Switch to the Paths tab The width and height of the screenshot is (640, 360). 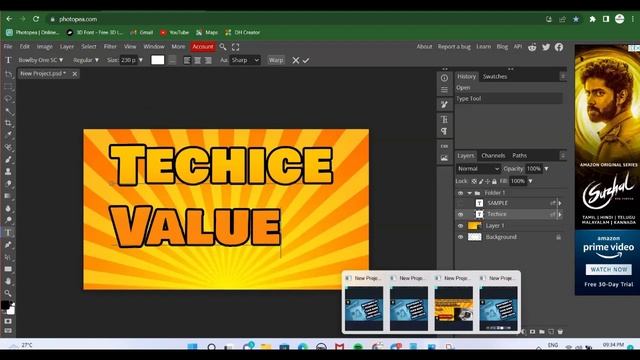coord(519,156)
